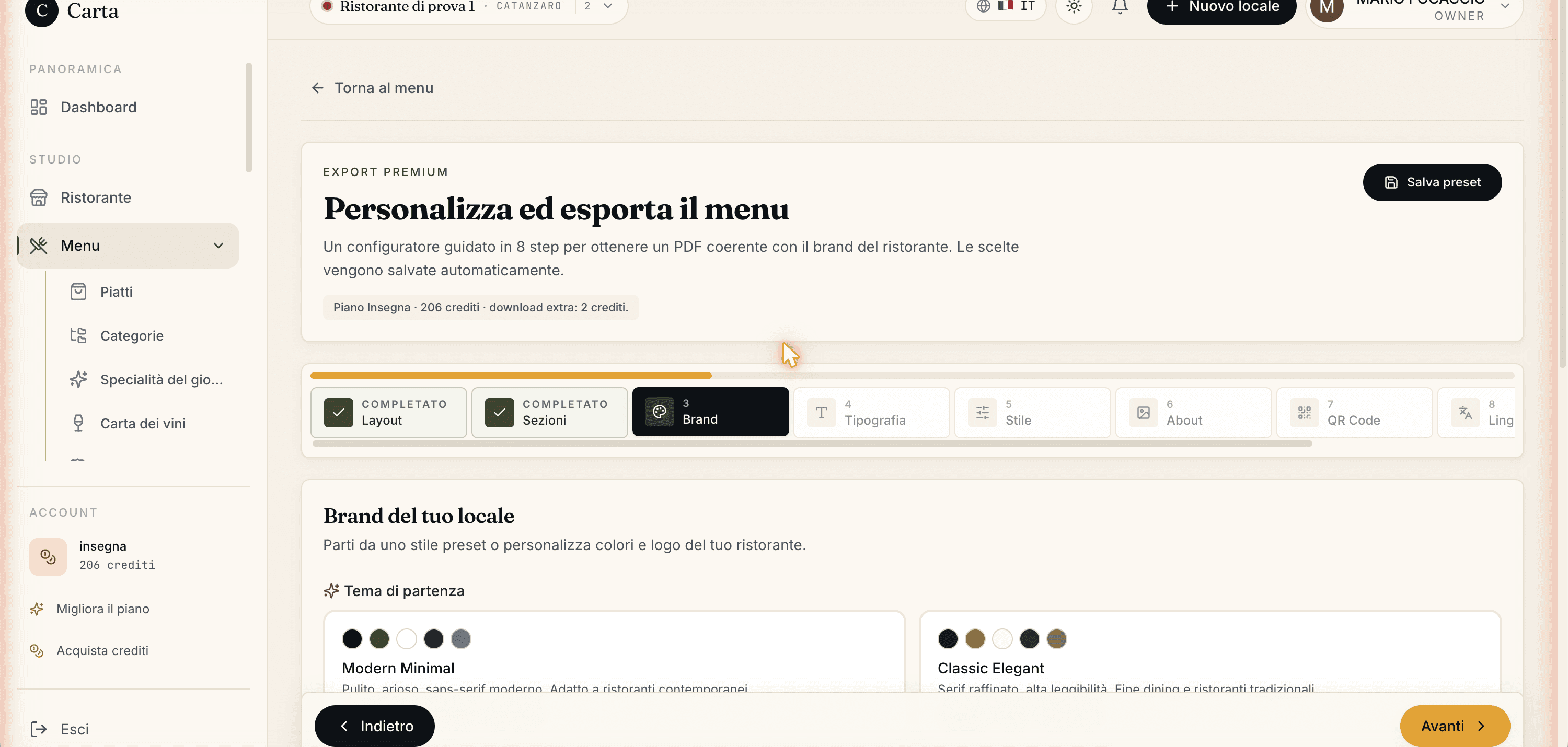Click the Categorie tree icon

point(78,336)
